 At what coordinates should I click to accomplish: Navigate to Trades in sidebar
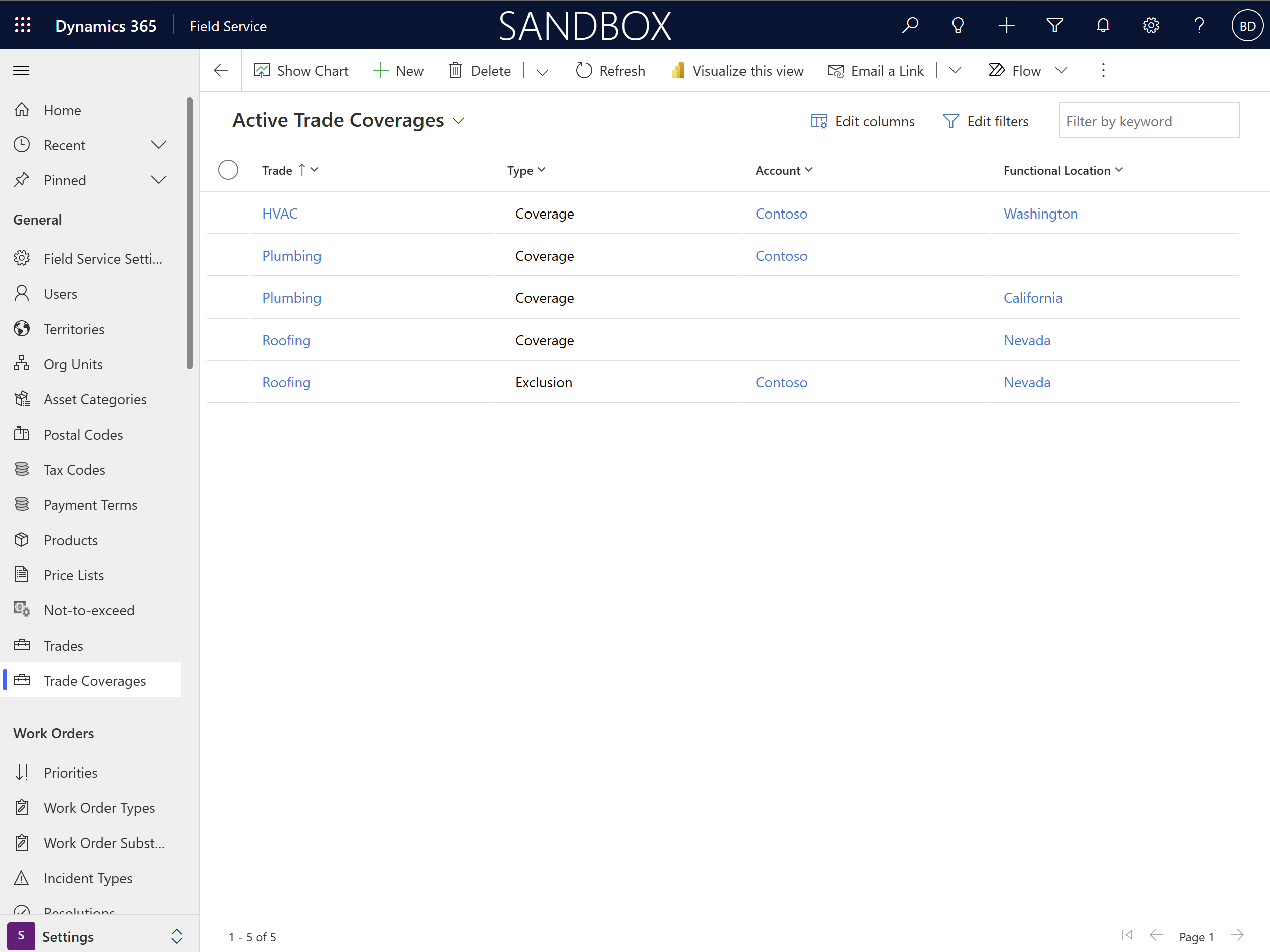pyautogui.click(x=63, y=645)
